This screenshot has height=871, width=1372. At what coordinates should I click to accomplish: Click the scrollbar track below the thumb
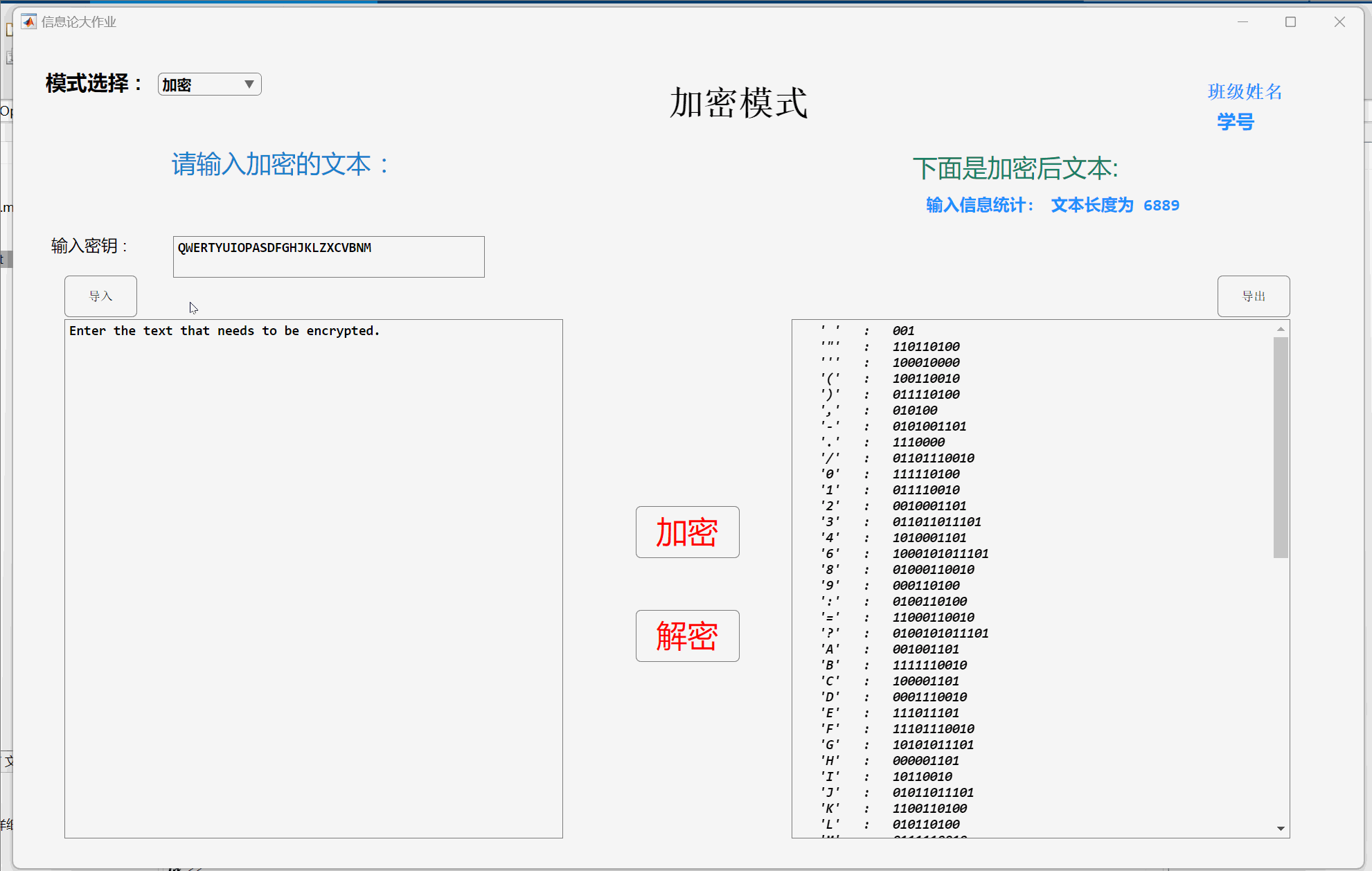1281,692
